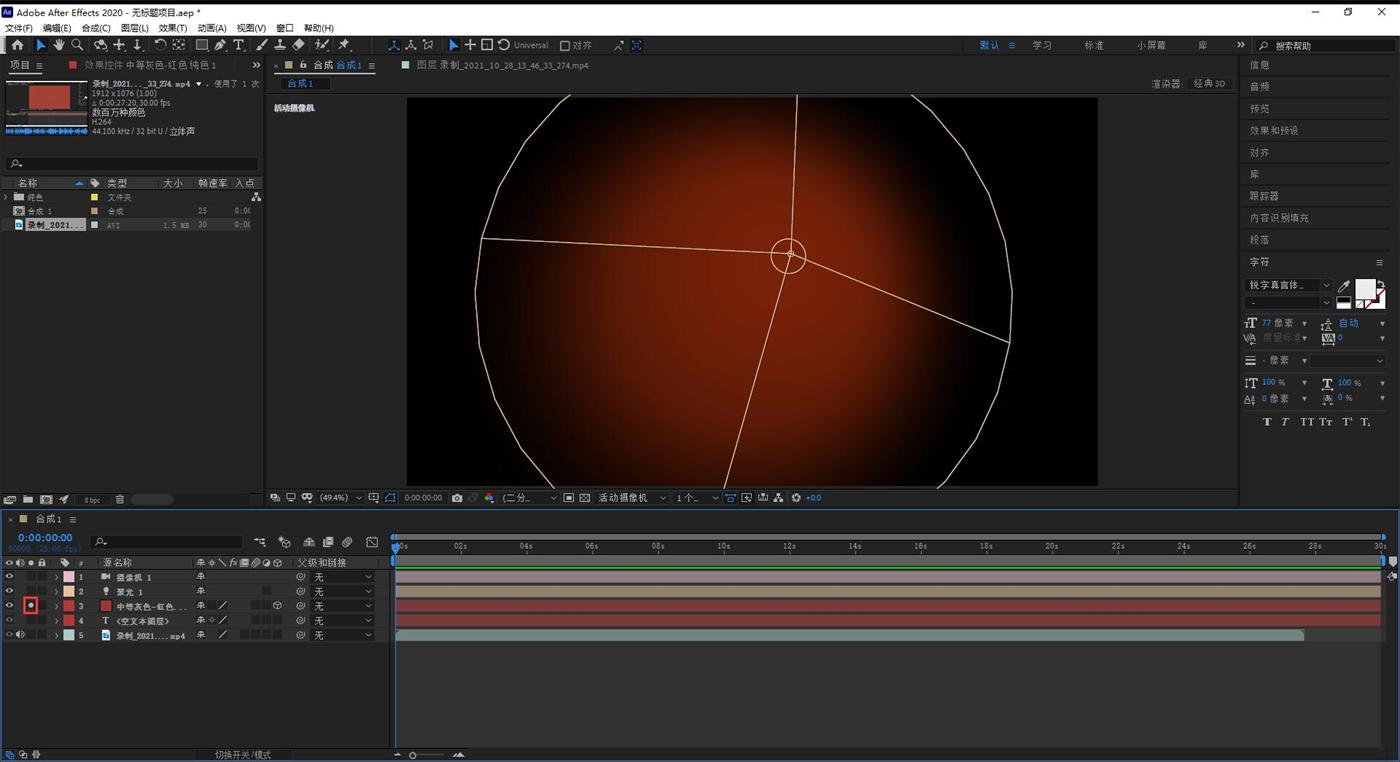
Task: Open the 活动摄像机 view dropdown
Action: tap(630, 498)
